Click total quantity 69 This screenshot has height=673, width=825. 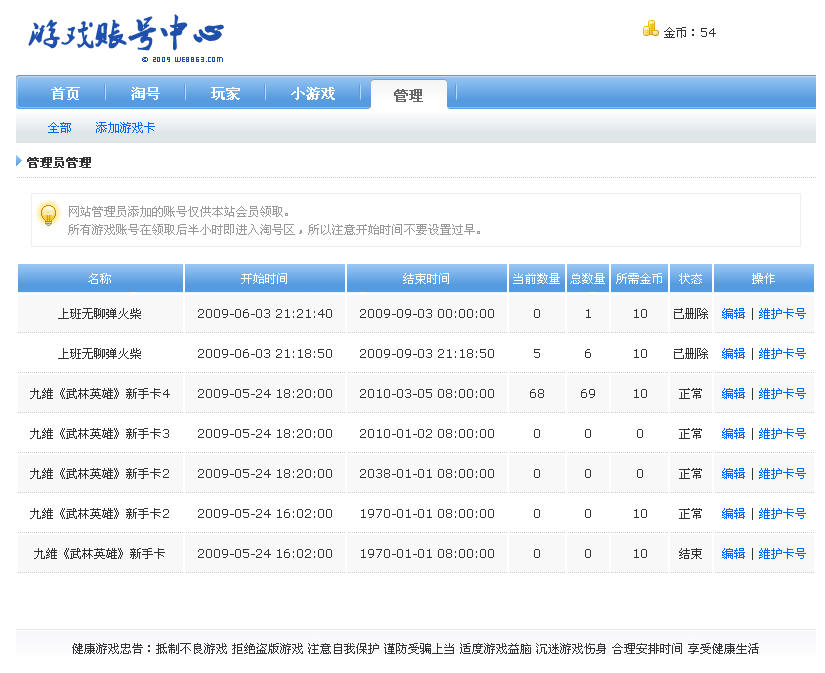(x=588, y=394)
